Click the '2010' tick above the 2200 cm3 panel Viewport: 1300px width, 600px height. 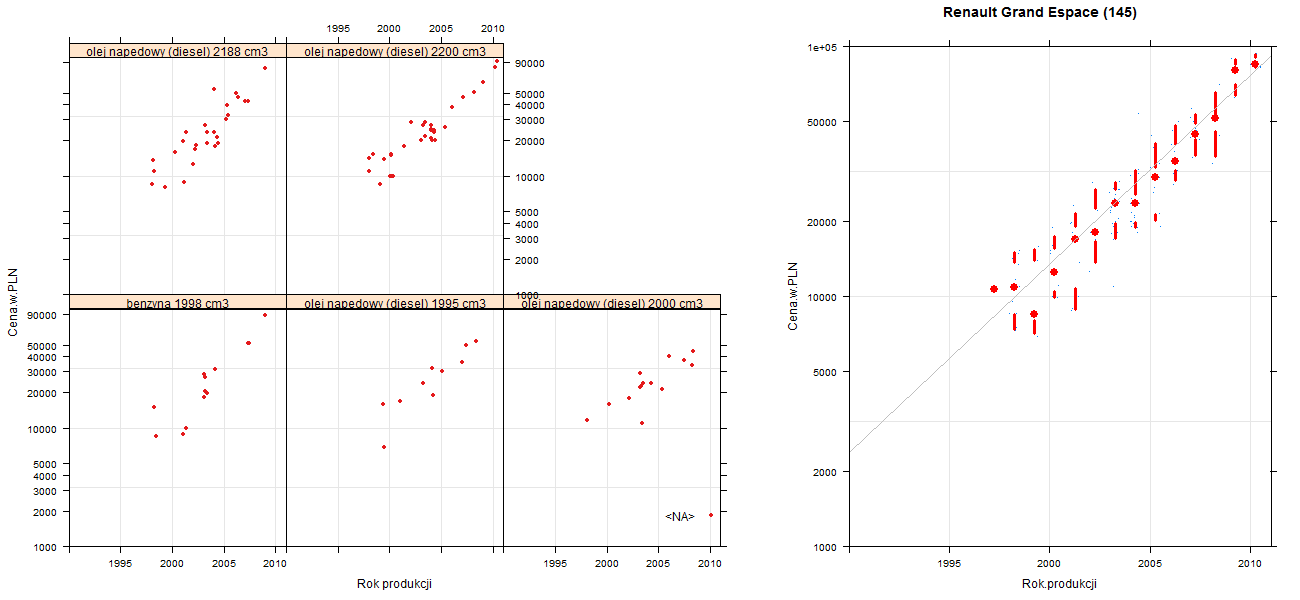(x=492, y=28)
